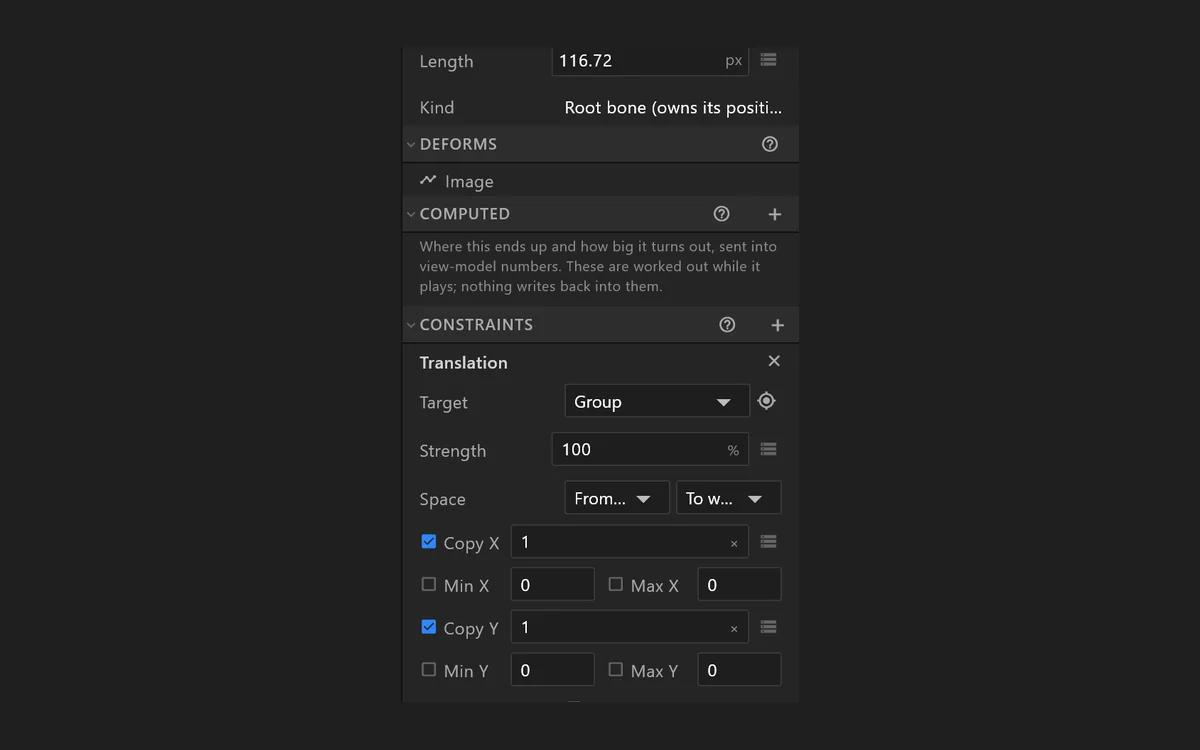The image size is (1200, 750).
Task: Uncheck the Copy Y checkbox
Action: click(429, 627)
